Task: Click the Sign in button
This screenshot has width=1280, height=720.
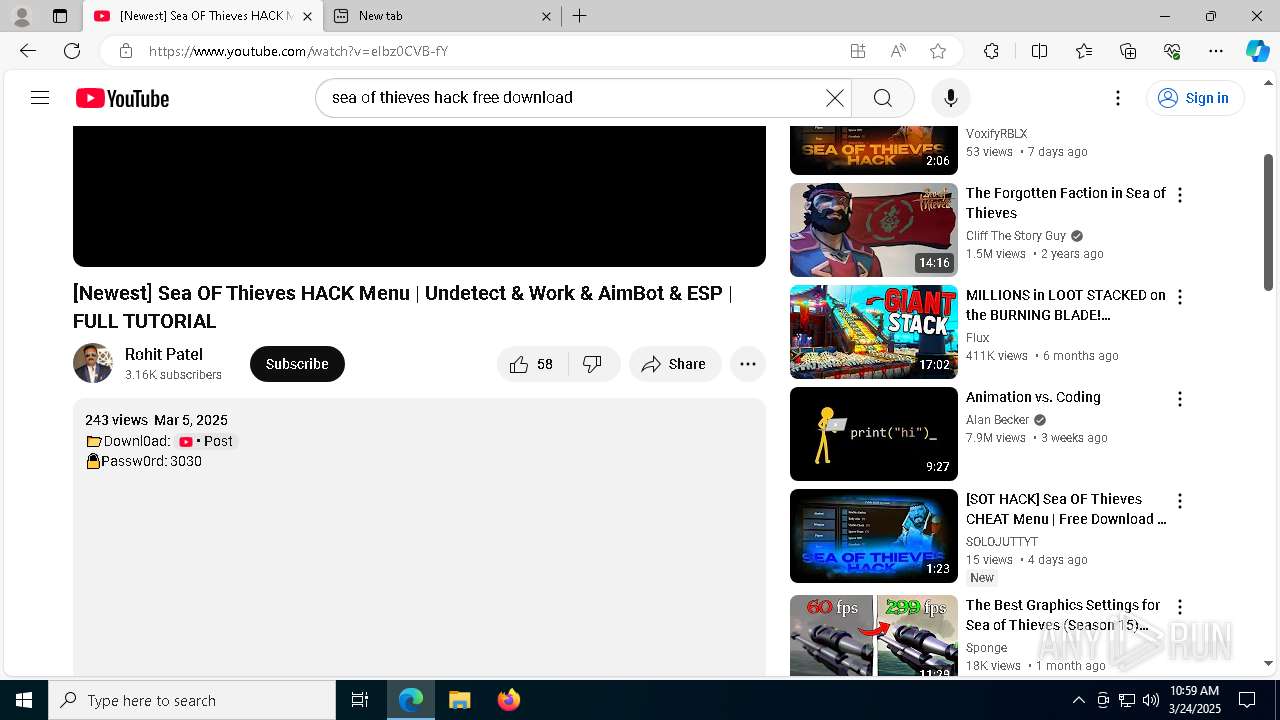Action: pyautogui.click(x=1194, y=98)
